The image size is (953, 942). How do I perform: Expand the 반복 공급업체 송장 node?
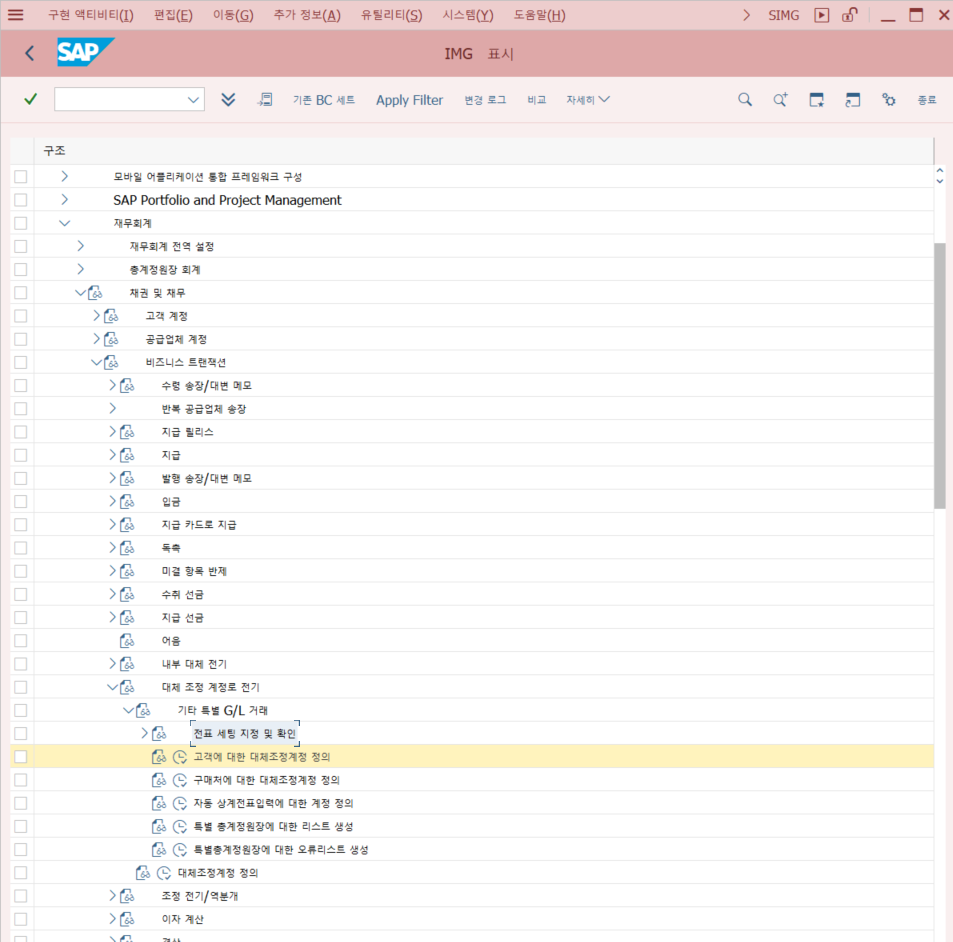click(112, 408)
